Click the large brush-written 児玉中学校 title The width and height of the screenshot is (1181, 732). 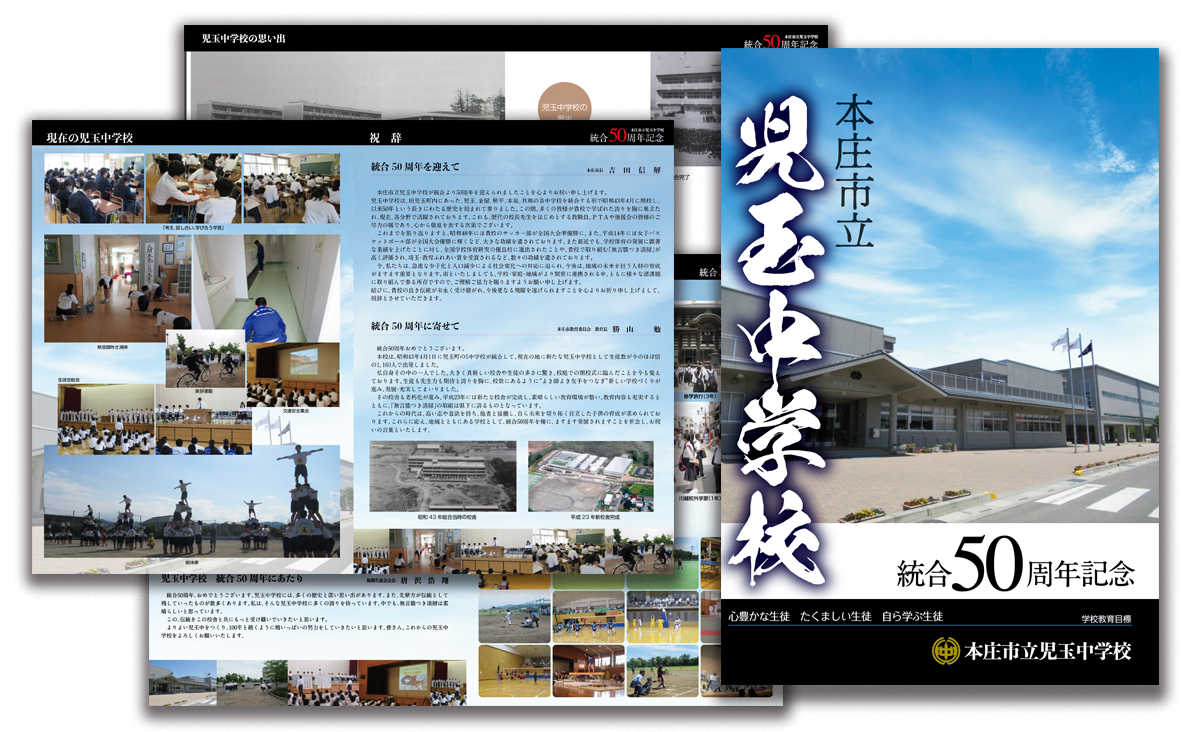[x=780, y=343]
